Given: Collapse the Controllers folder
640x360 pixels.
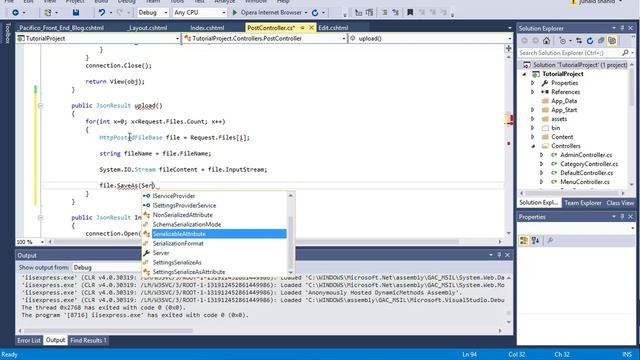Looking at the screenshot, I should tap(533, 146).
